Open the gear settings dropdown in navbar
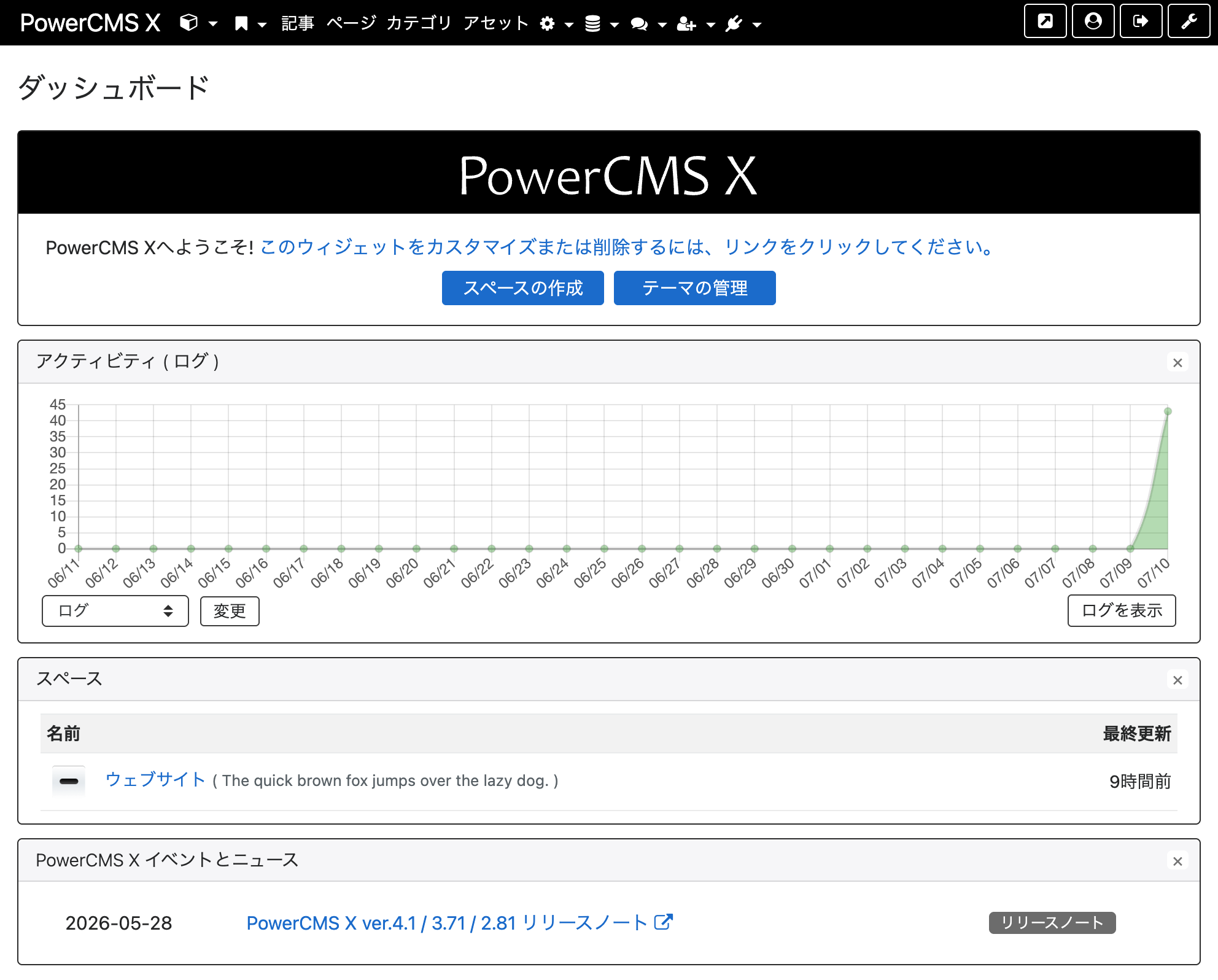 pos(556,23)
